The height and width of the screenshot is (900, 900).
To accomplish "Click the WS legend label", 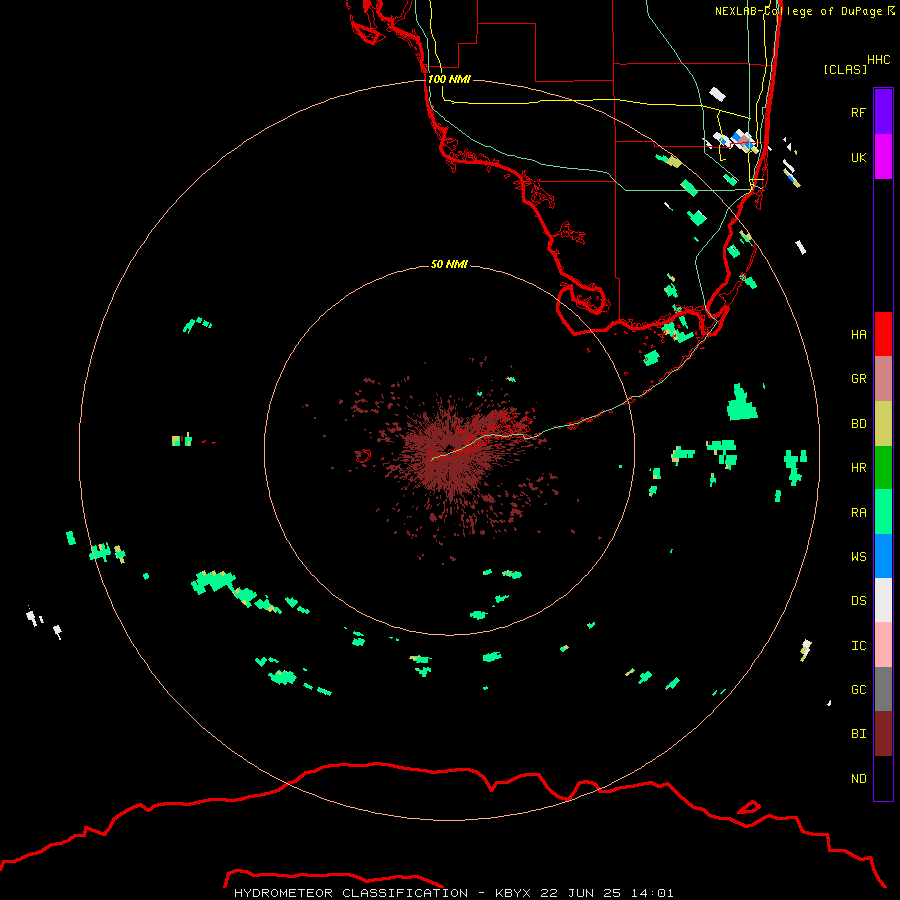I will [858, 556].
